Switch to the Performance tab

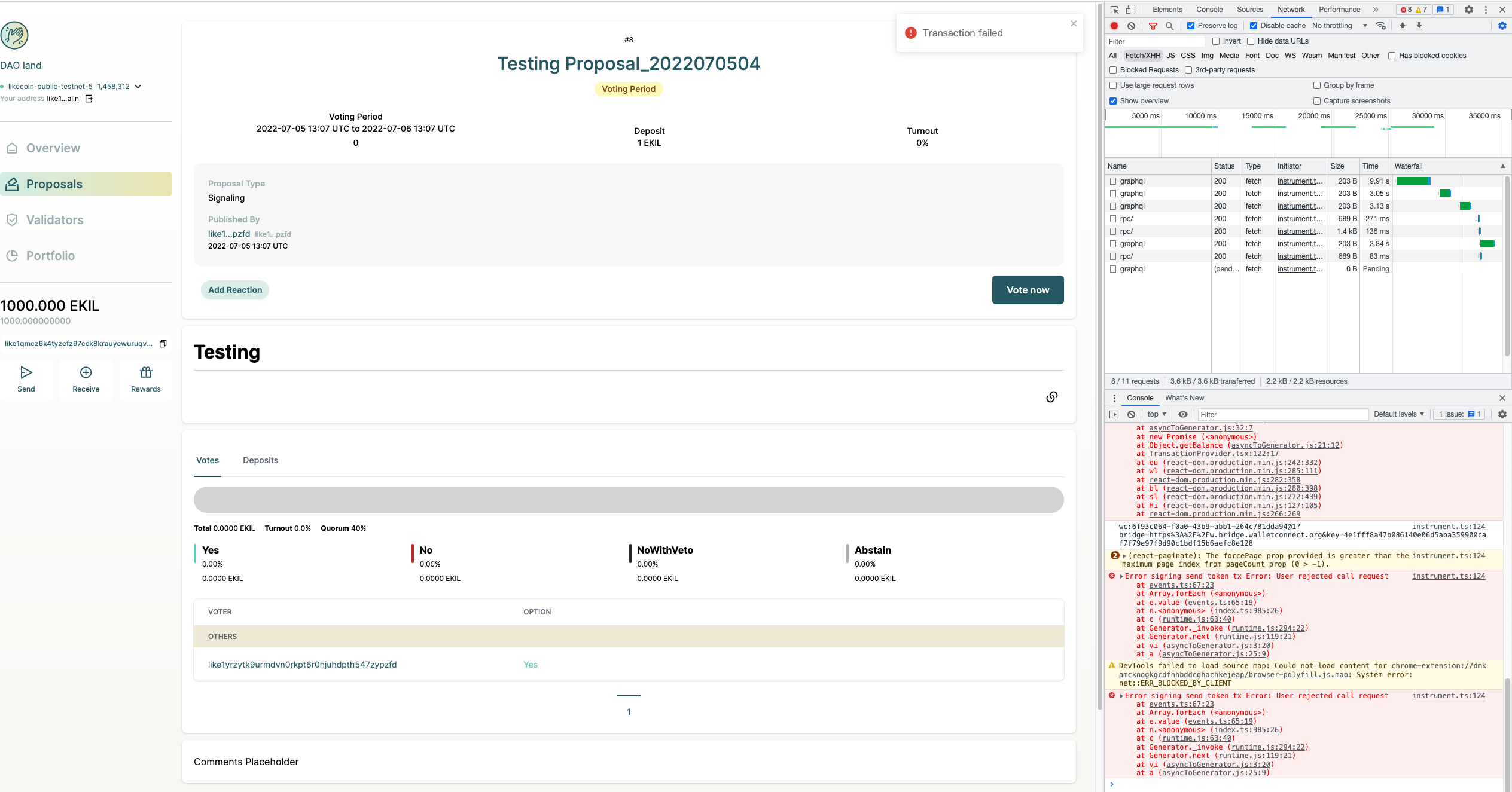tap(1339, 10)
